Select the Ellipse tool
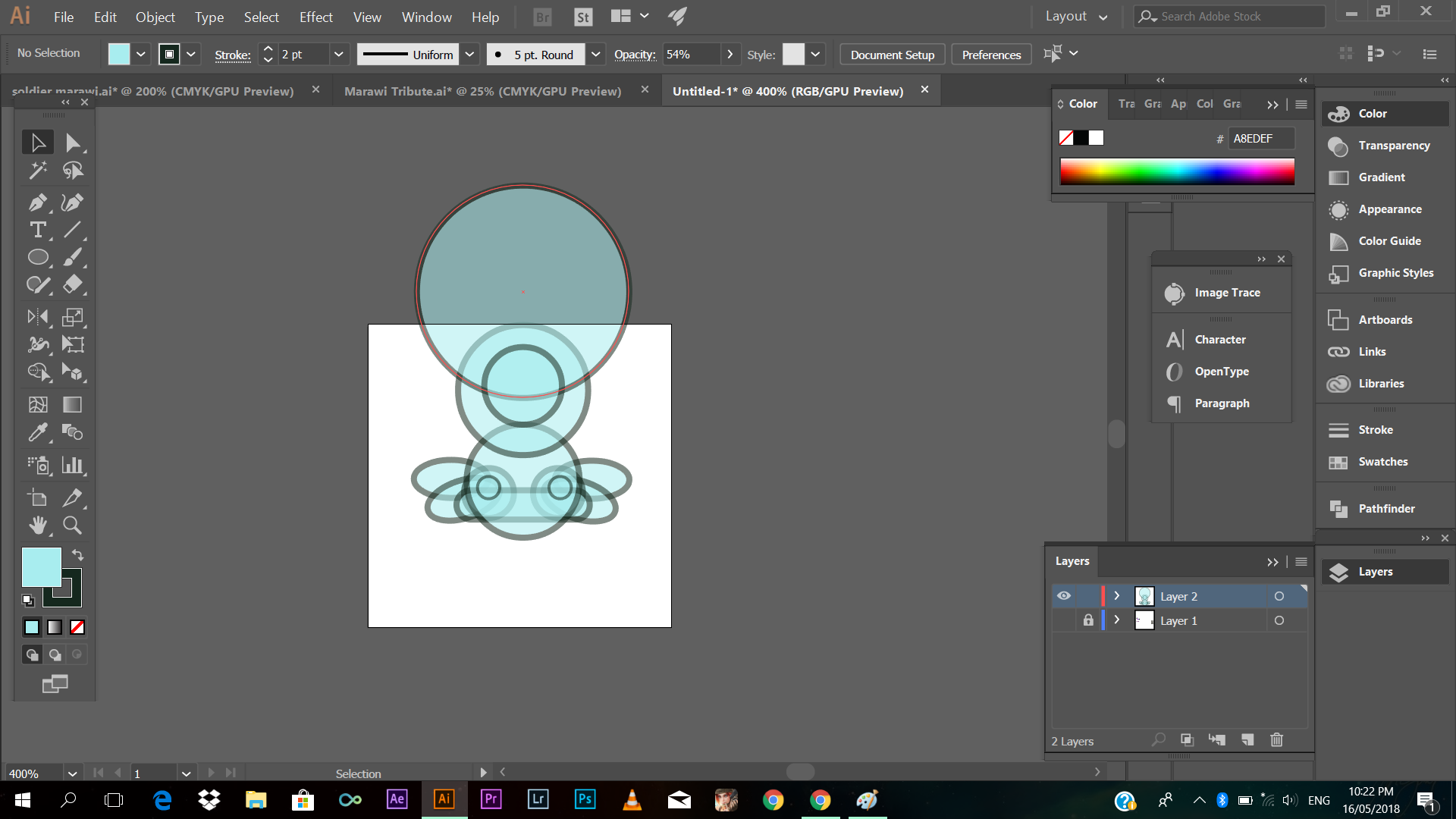The width and height of the screenshot is (1456, 819). click(x=38, y=257)
